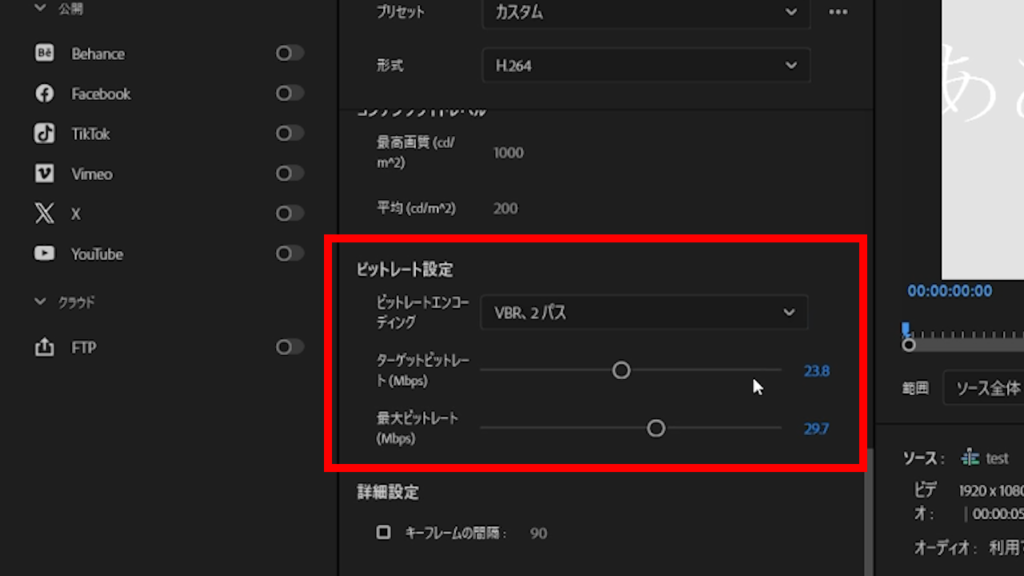Viewport: 1024px width, 576px height.
Task: Select the TikTok destination label
Action: pyautogui.click(x=90, y=134)
